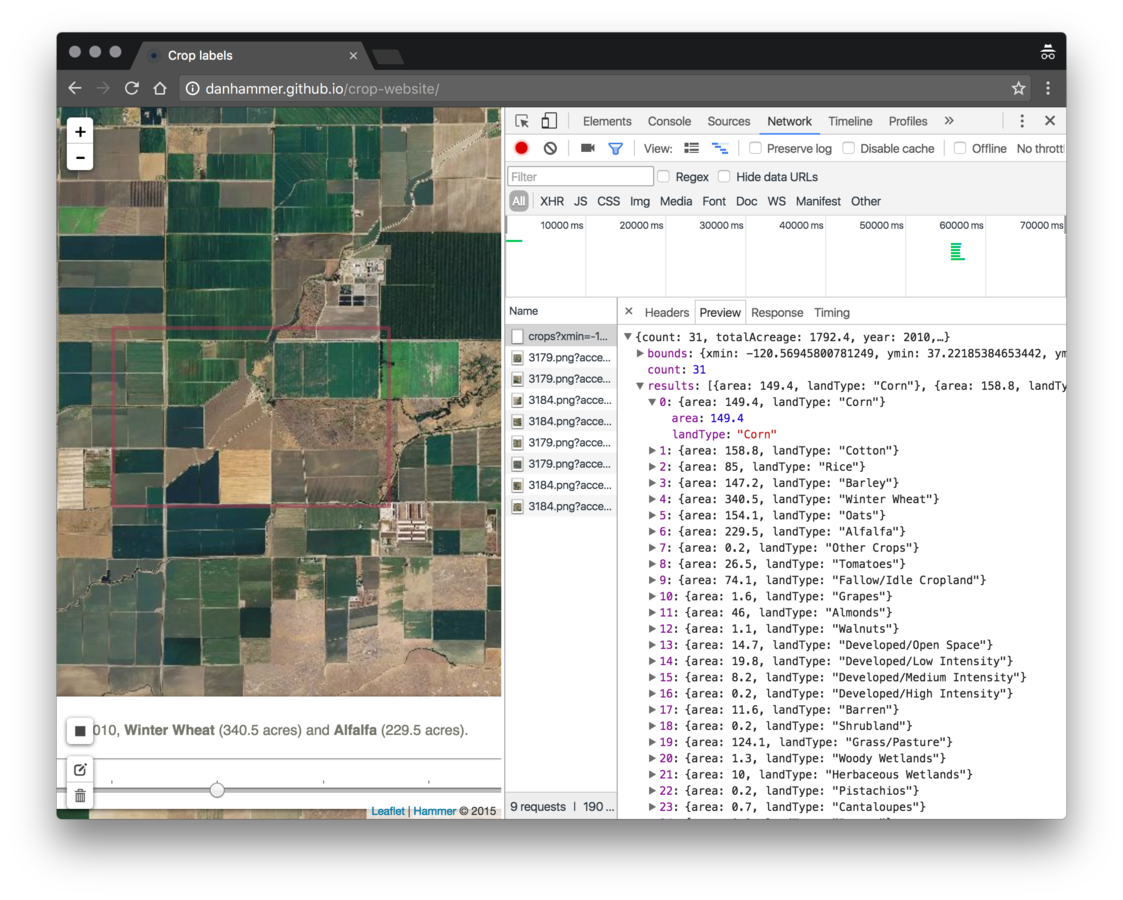Open the Chrome three-dot menu
1123x900 pixels.
pos(1048,88)
